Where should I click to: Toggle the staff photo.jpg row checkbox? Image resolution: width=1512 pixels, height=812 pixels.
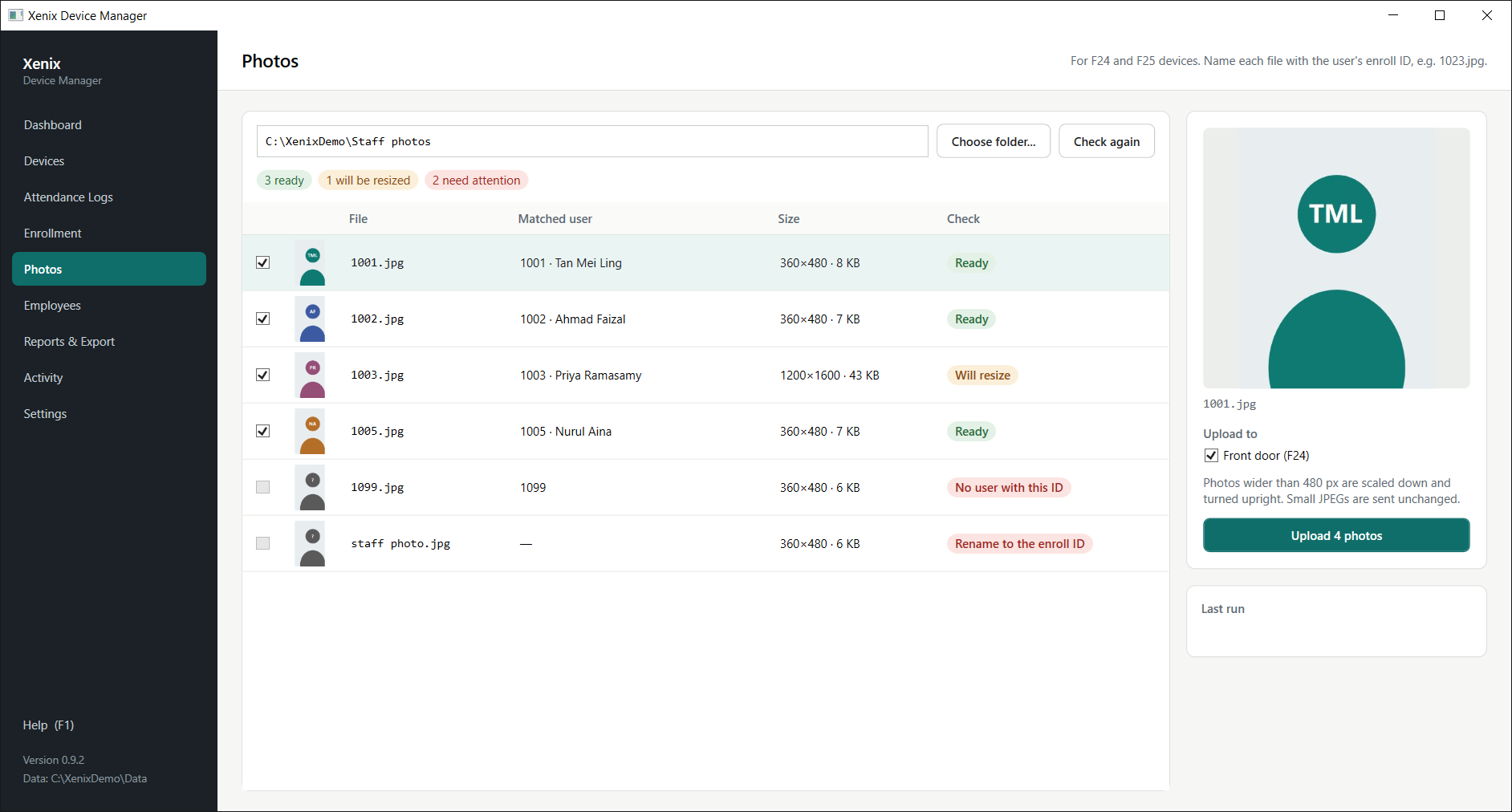tap(262, 543)
